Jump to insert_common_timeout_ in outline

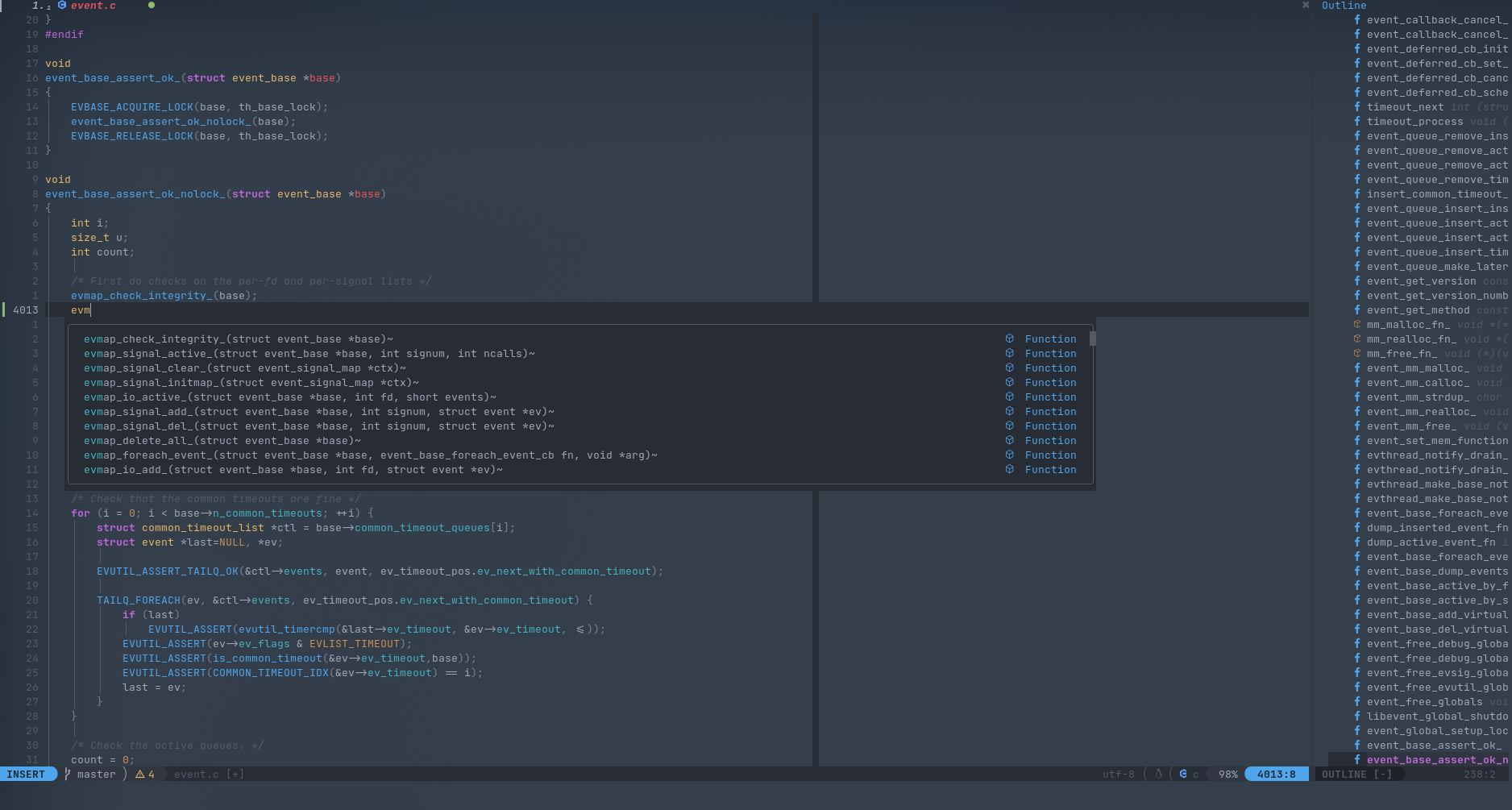1437,194
